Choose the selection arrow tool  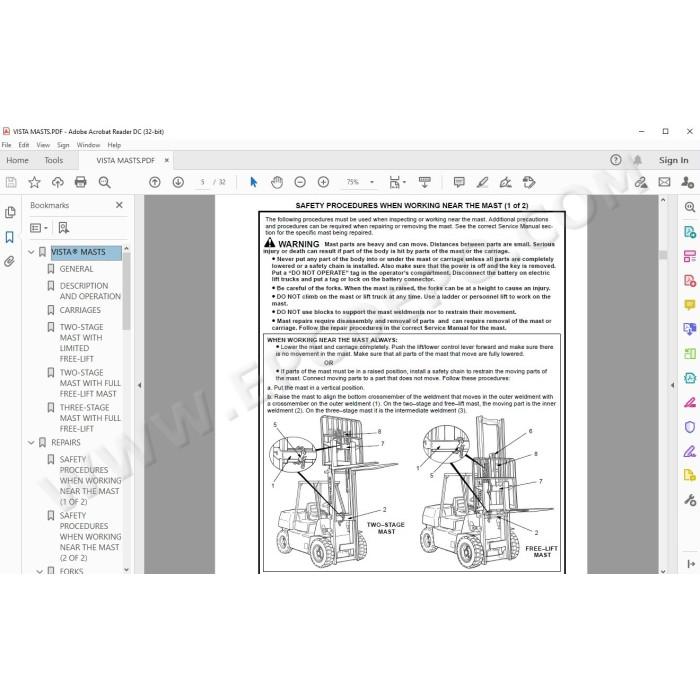254,182
